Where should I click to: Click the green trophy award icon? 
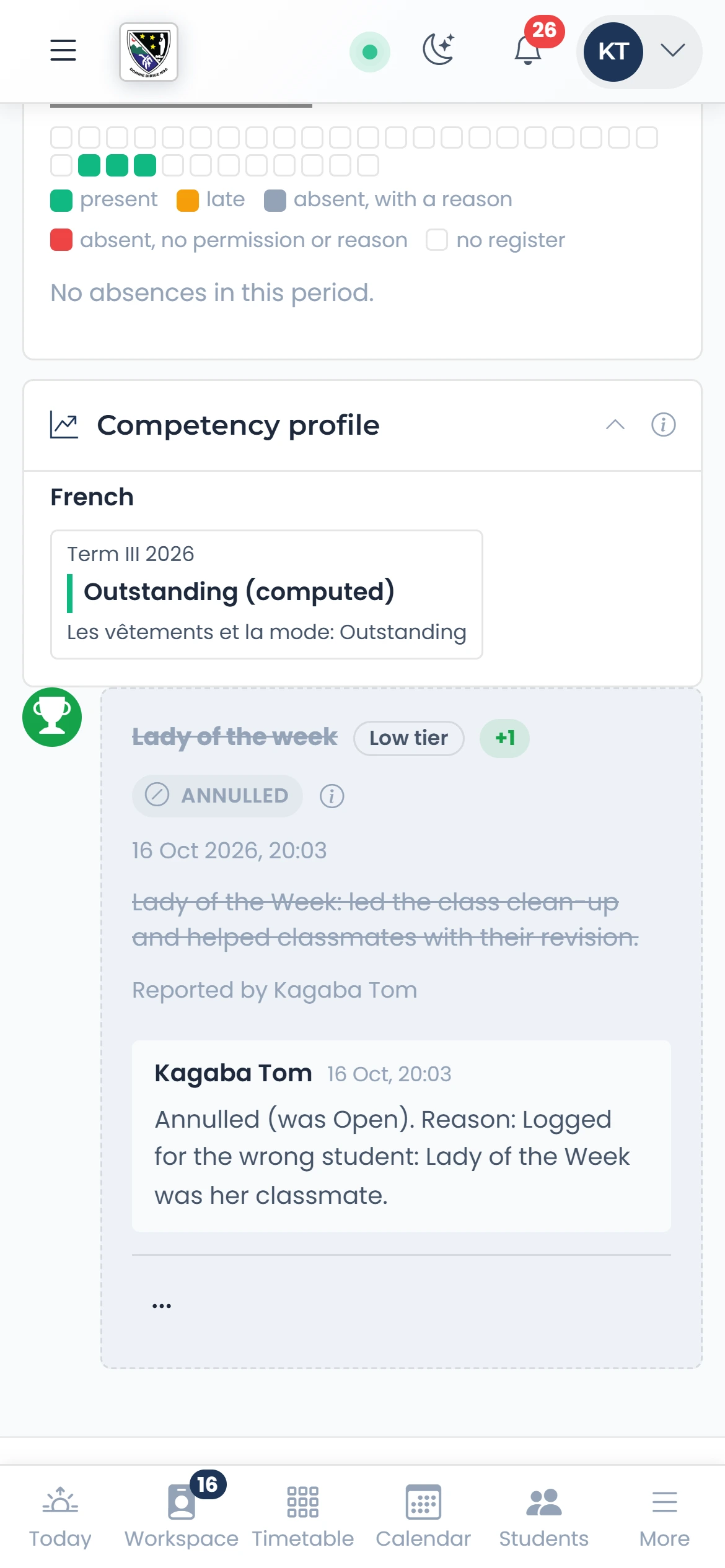pos(52,717)
